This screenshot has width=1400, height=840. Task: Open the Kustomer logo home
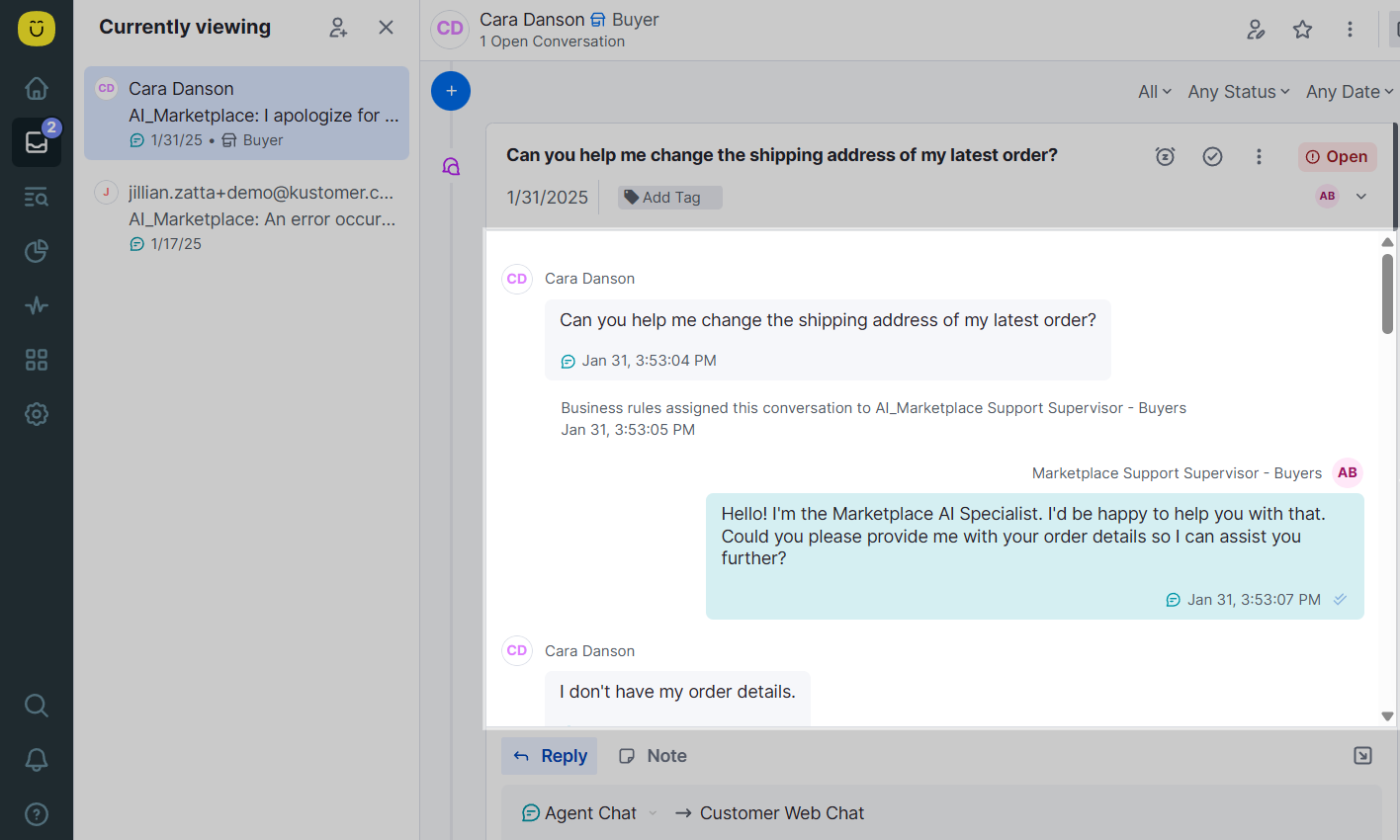tap(37, 29)
